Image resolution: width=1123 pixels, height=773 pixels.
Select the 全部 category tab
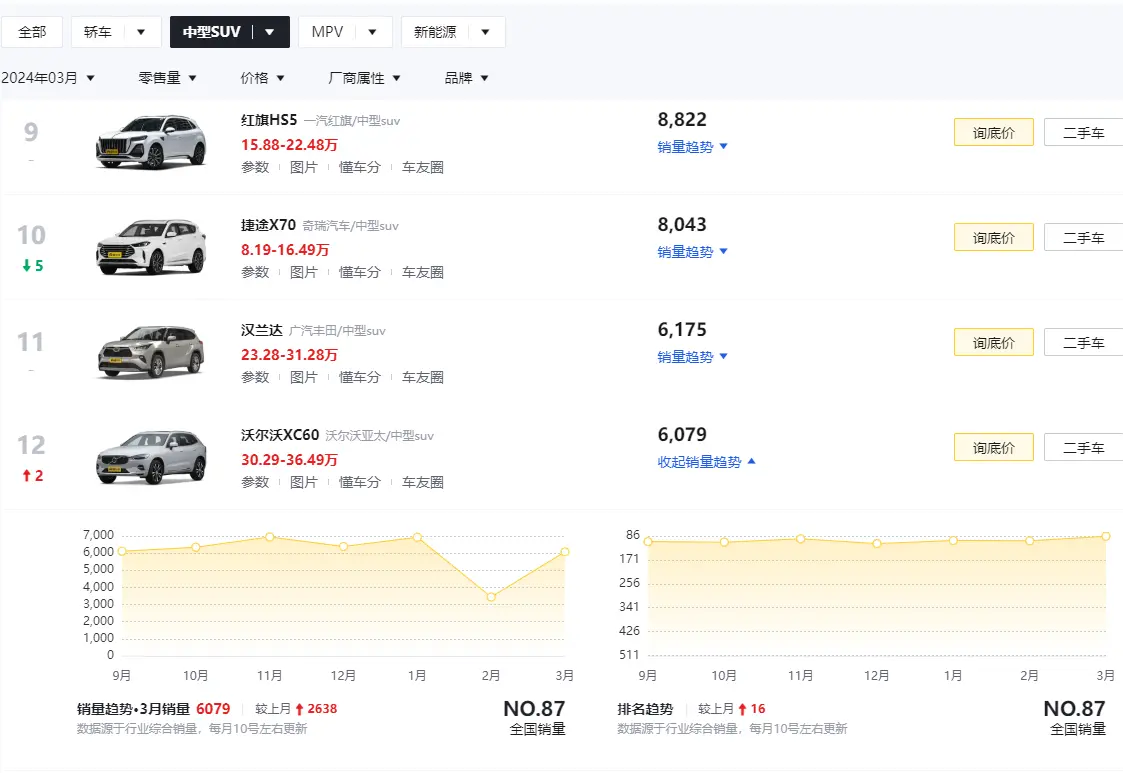click(x=32, y=32)
